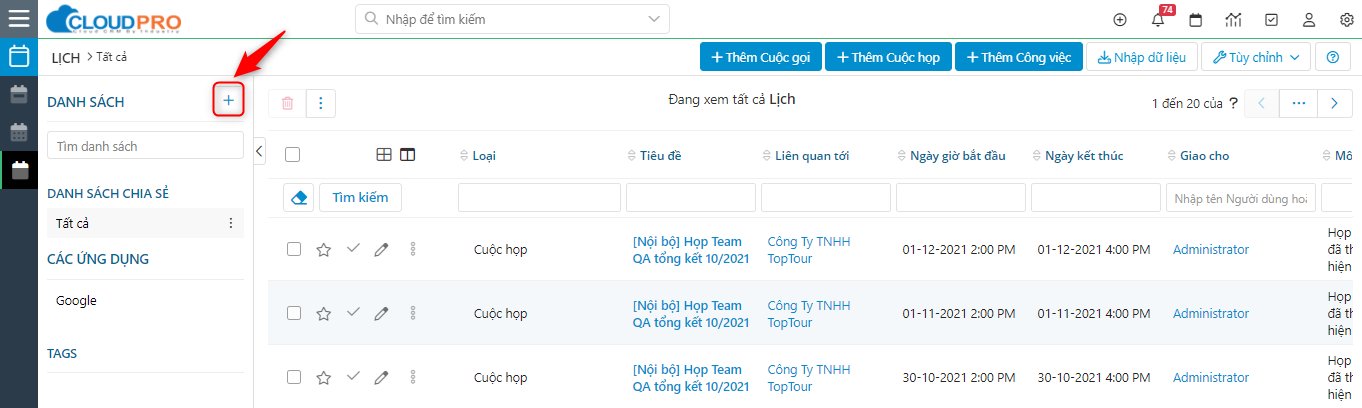Open the settings gear icon
The image size is (1362, 408).
pos(1346,20)
